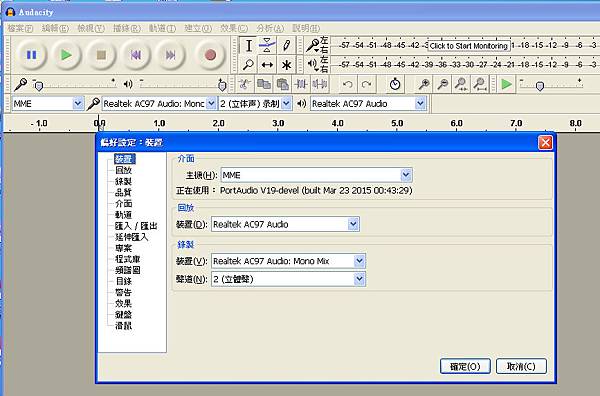Select 鍵盤 in the preferences tree
The height and width of the screenshot is (396, 600).
coord(124,315)
